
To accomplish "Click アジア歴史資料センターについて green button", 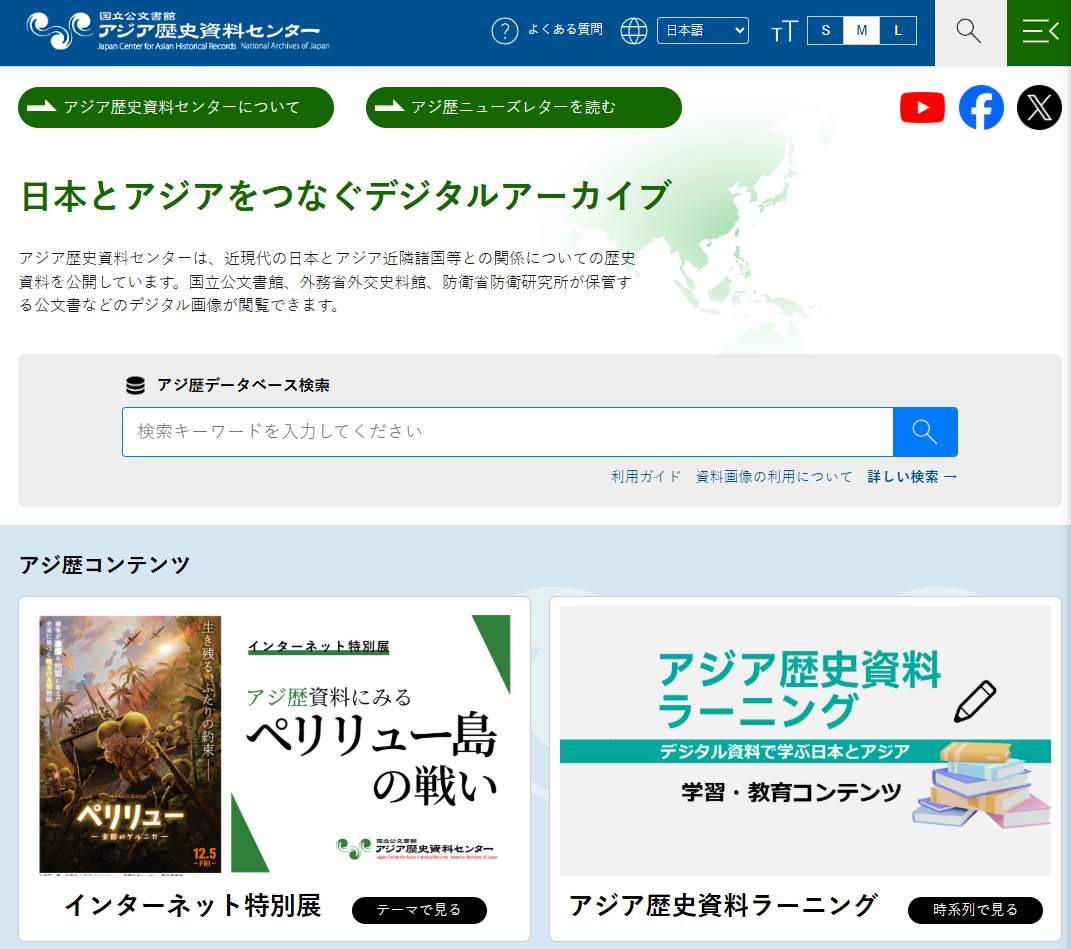I will click(176, 107).
